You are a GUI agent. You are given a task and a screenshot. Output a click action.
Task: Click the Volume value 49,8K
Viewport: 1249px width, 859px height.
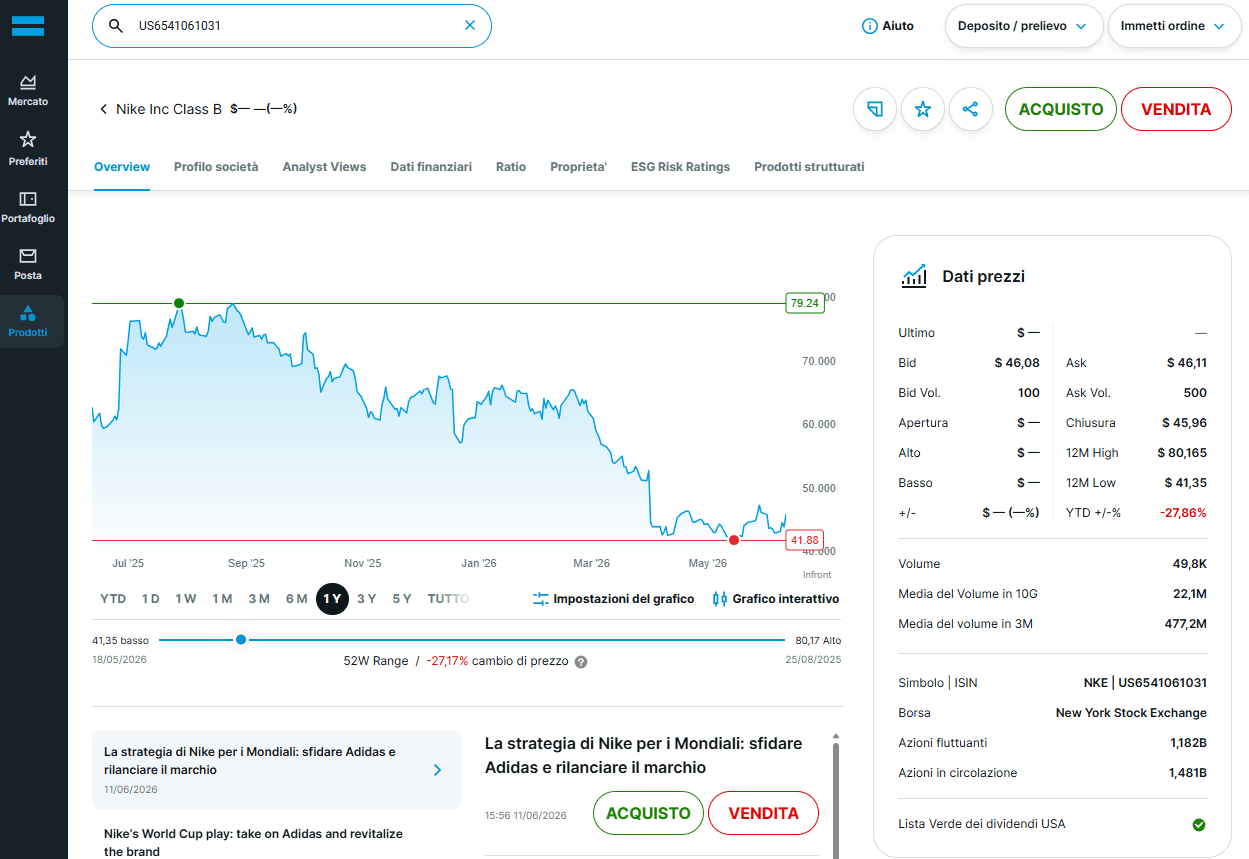[x=1190, y=564]
